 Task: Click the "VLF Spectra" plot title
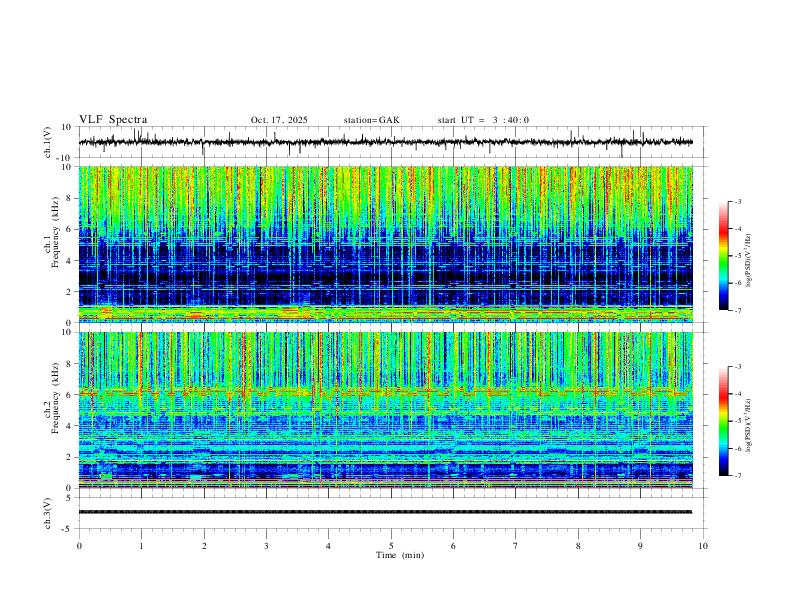[113, 120]
